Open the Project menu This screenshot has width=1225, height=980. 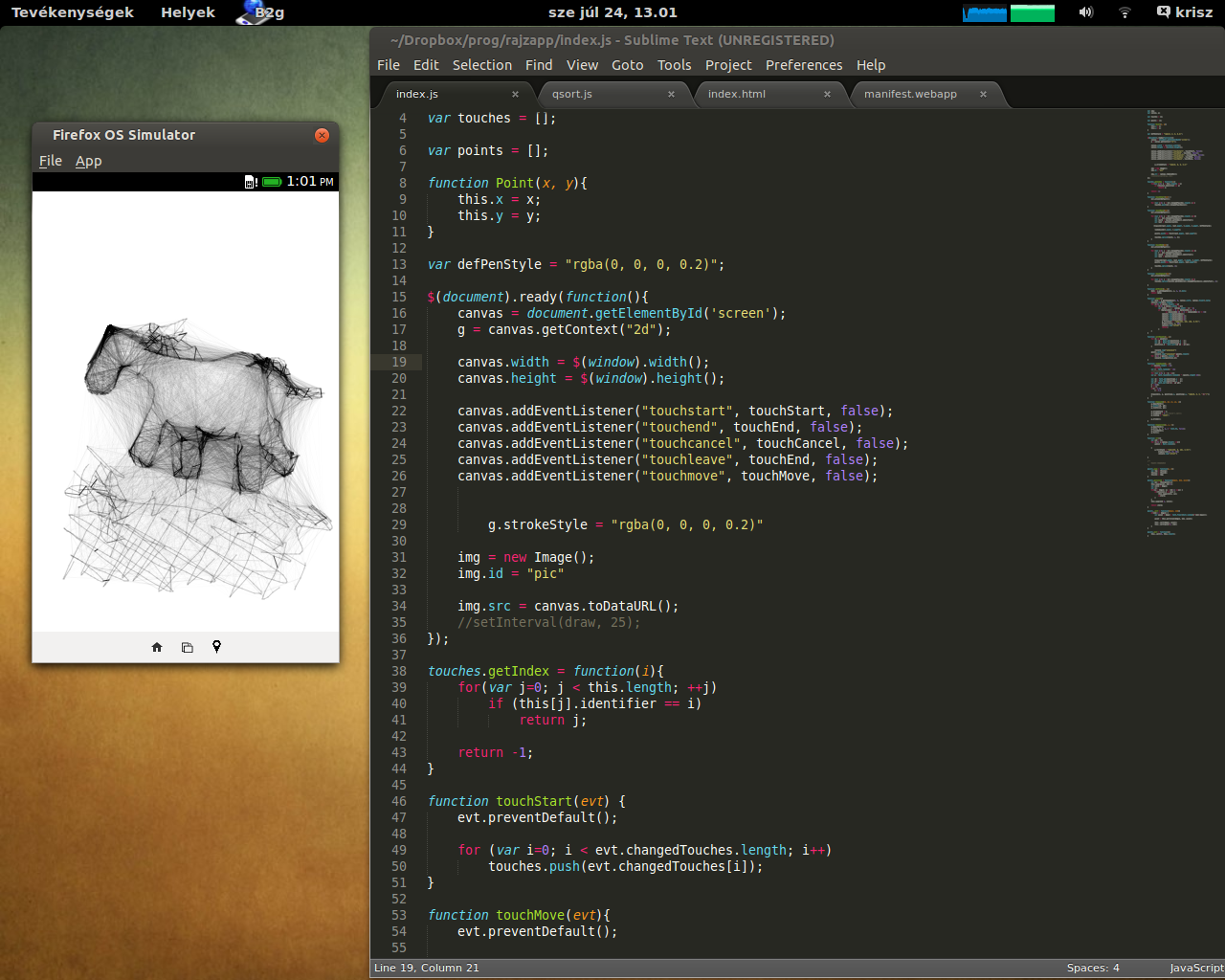tap(728, 65)
